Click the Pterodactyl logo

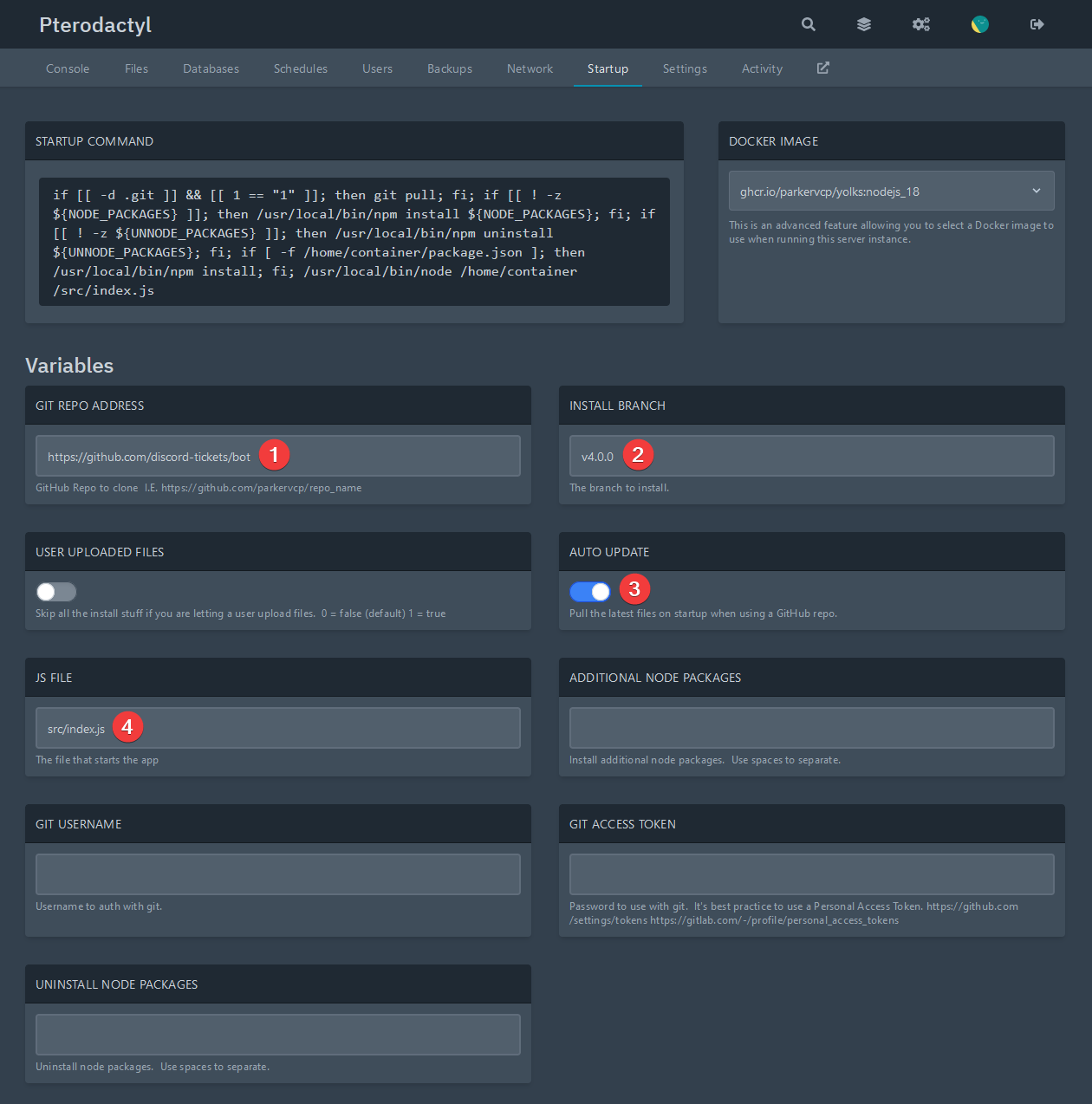94,24
